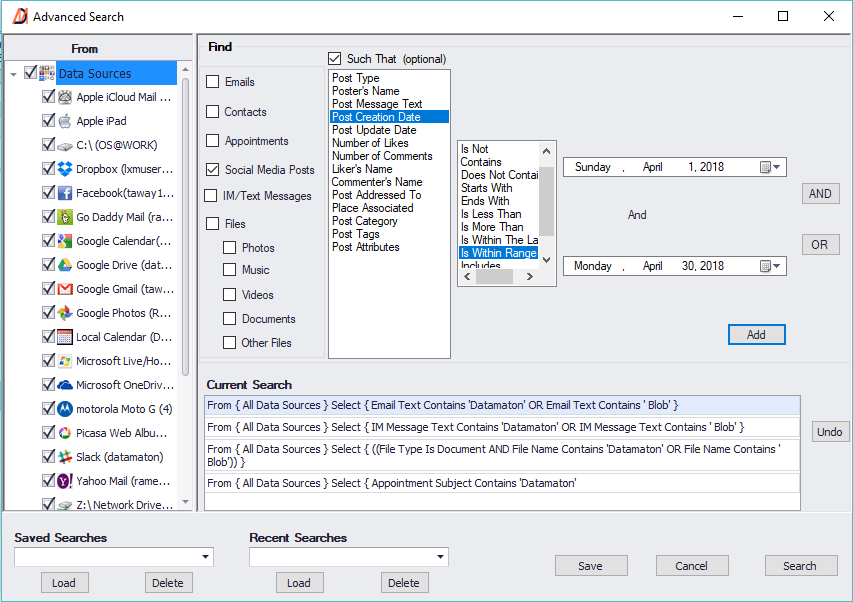Screen dimensions: 853x602
Task: Choose 'Is More Than' operator
Action: tap(492, 227)
